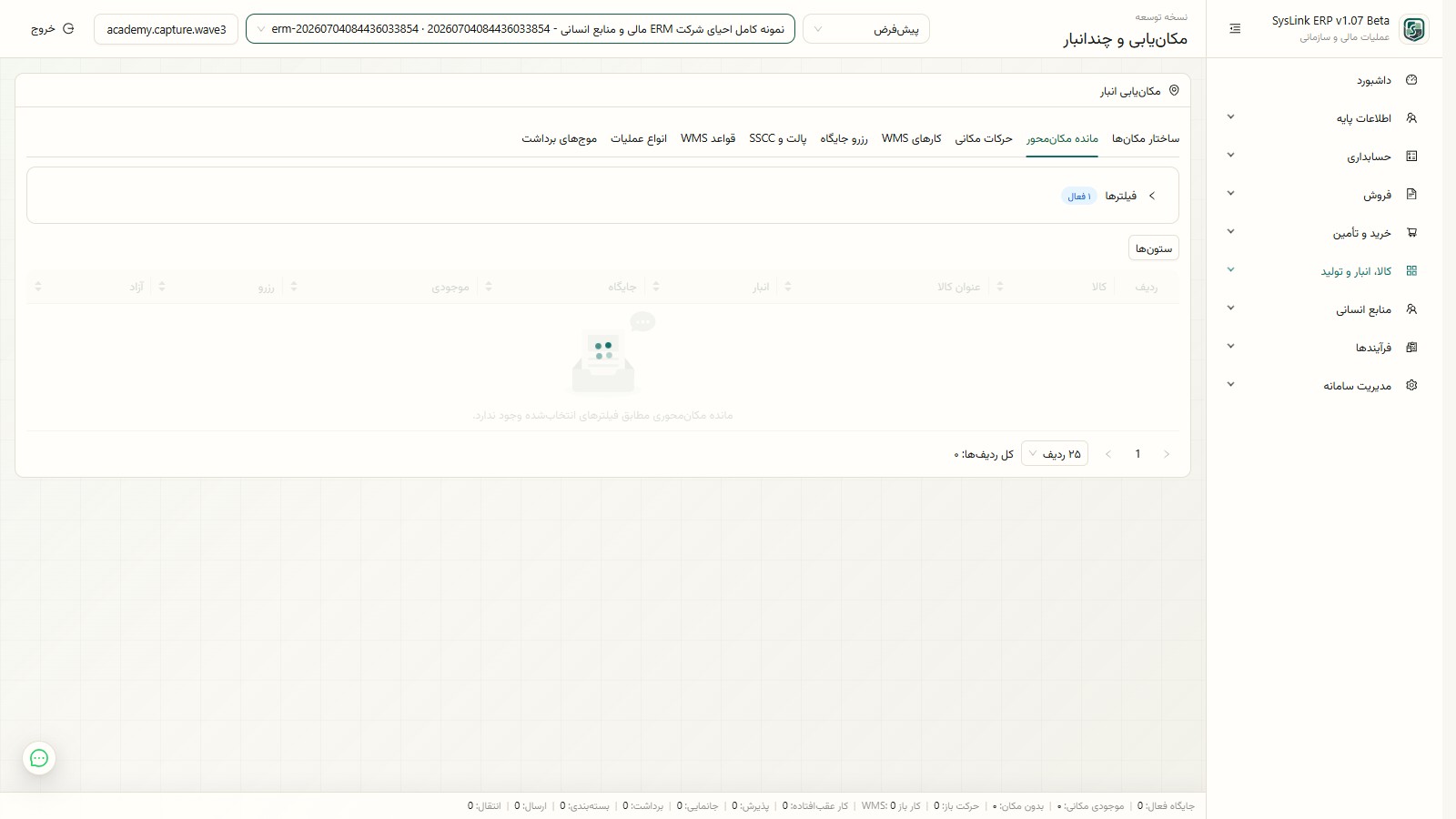
Task: Expand the منابع انسانی menu chevron
Action: (1230, 308)
